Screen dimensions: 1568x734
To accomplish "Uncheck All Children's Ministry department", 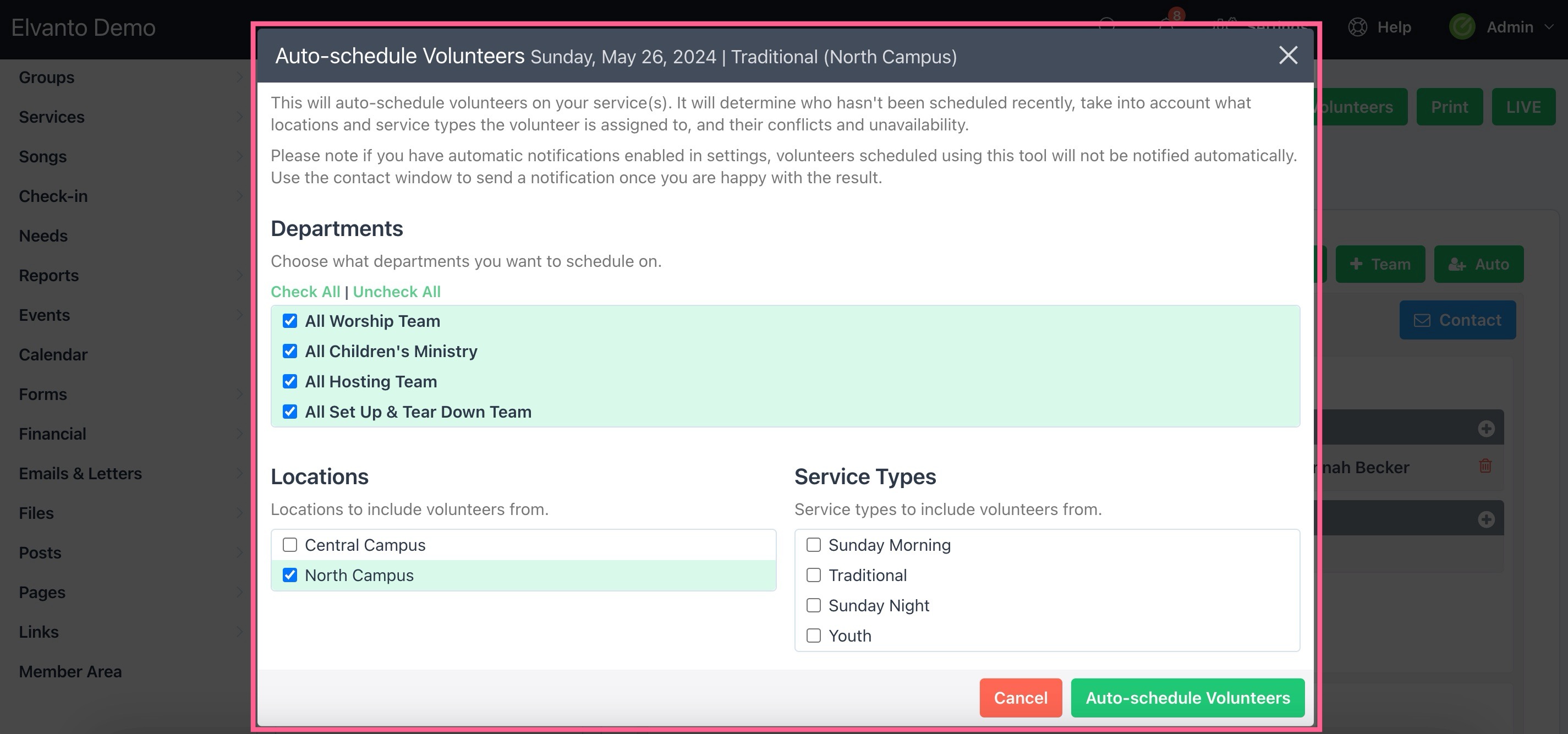I will (x=290, y=351).
